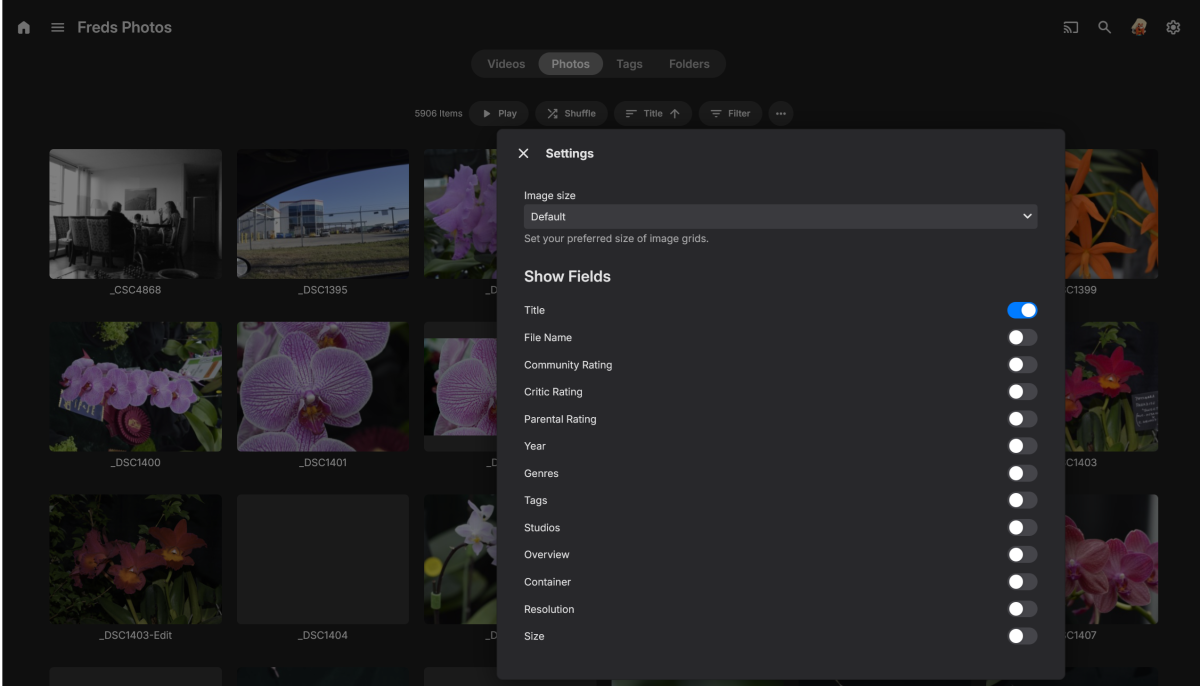Open the Title sort order menu

652,114
